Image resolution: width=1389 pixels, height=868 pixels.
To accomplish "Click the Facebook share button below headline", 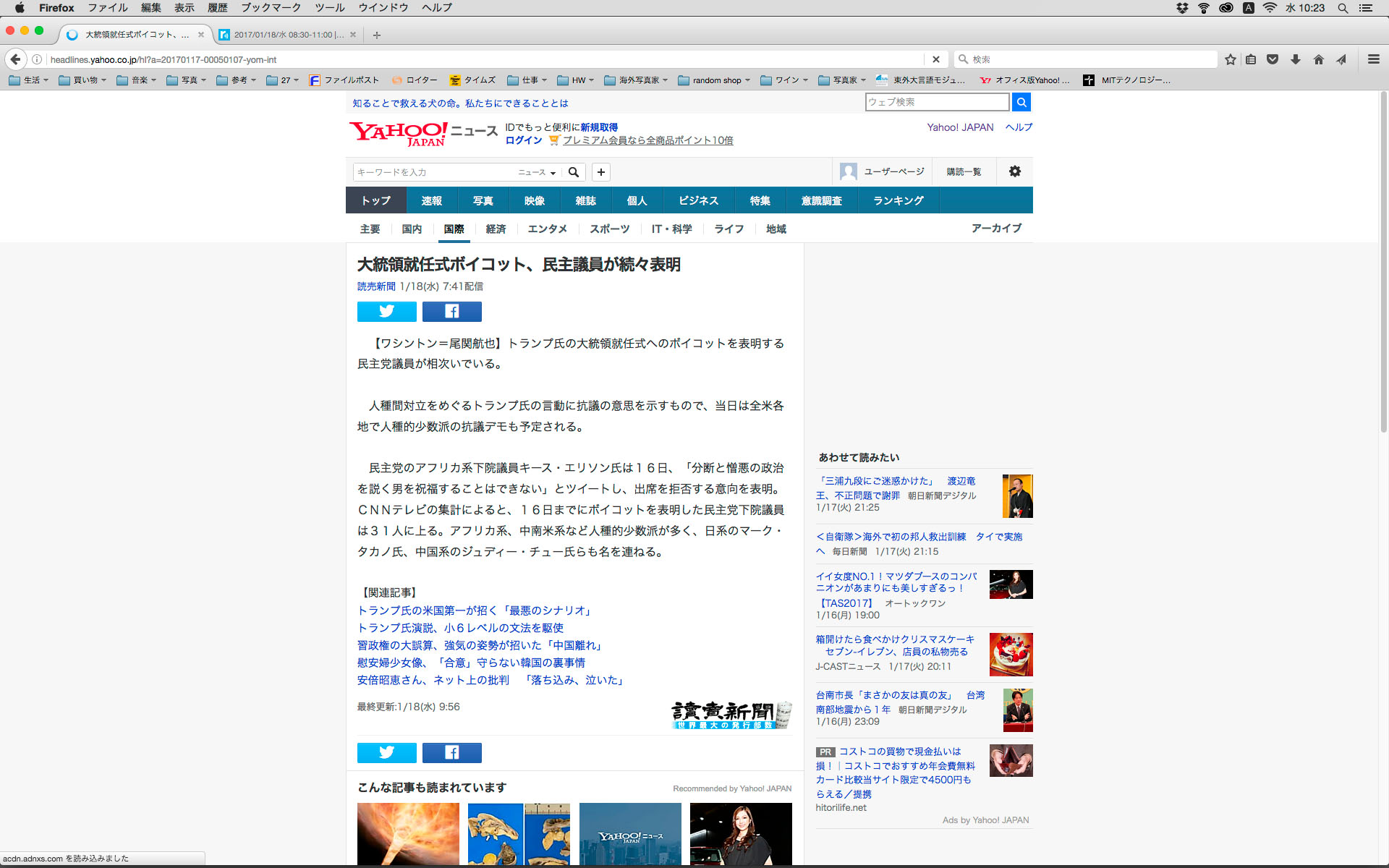I will click(451, 312).
